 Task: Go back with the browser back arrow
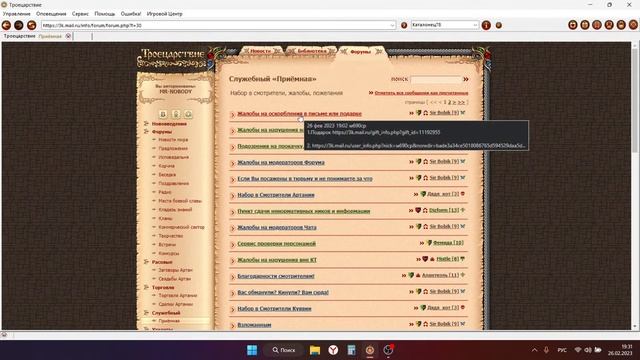[x=6, y=25]
